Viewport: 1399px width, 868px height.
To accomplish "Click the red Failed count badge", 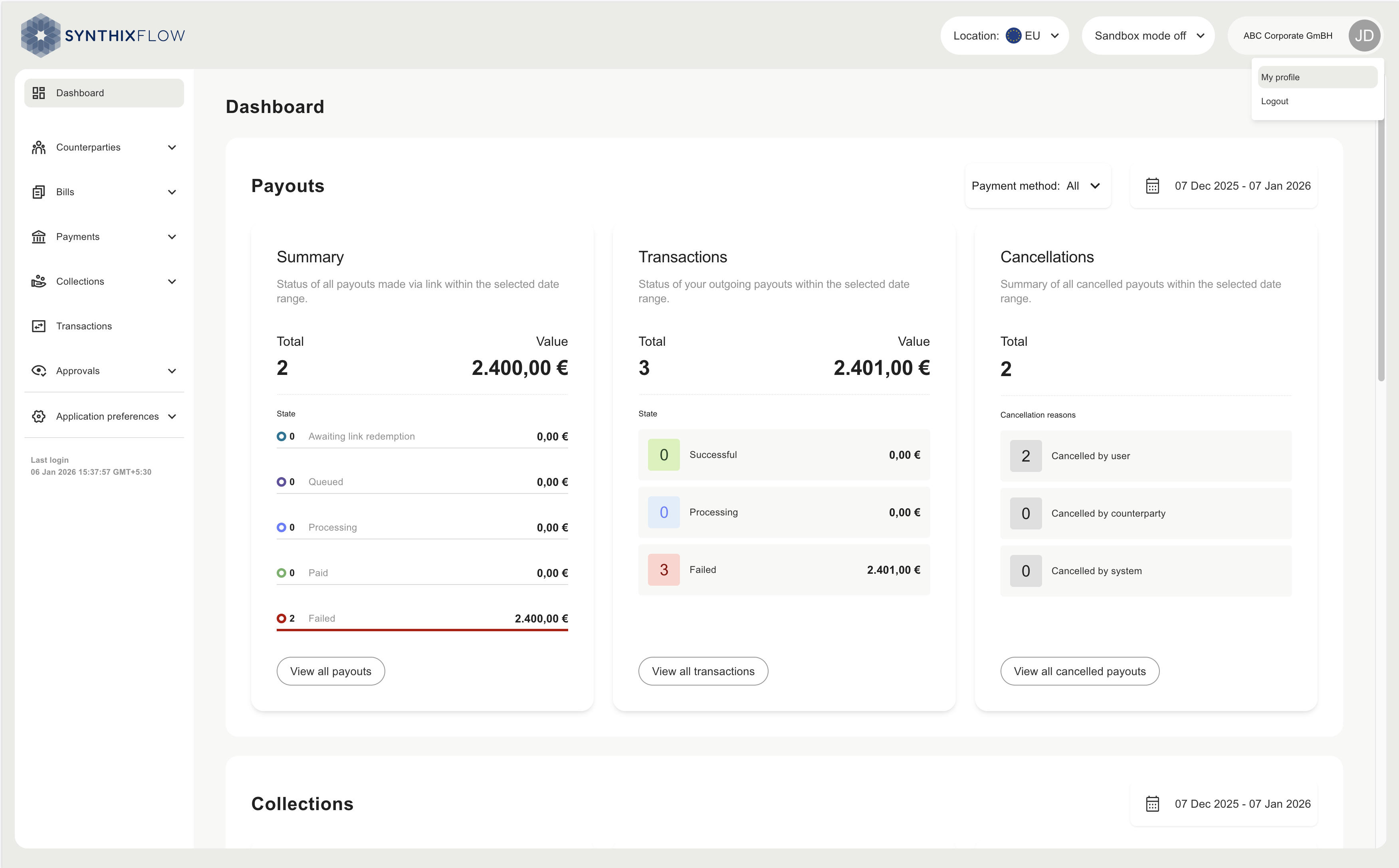I will [664, 569].
